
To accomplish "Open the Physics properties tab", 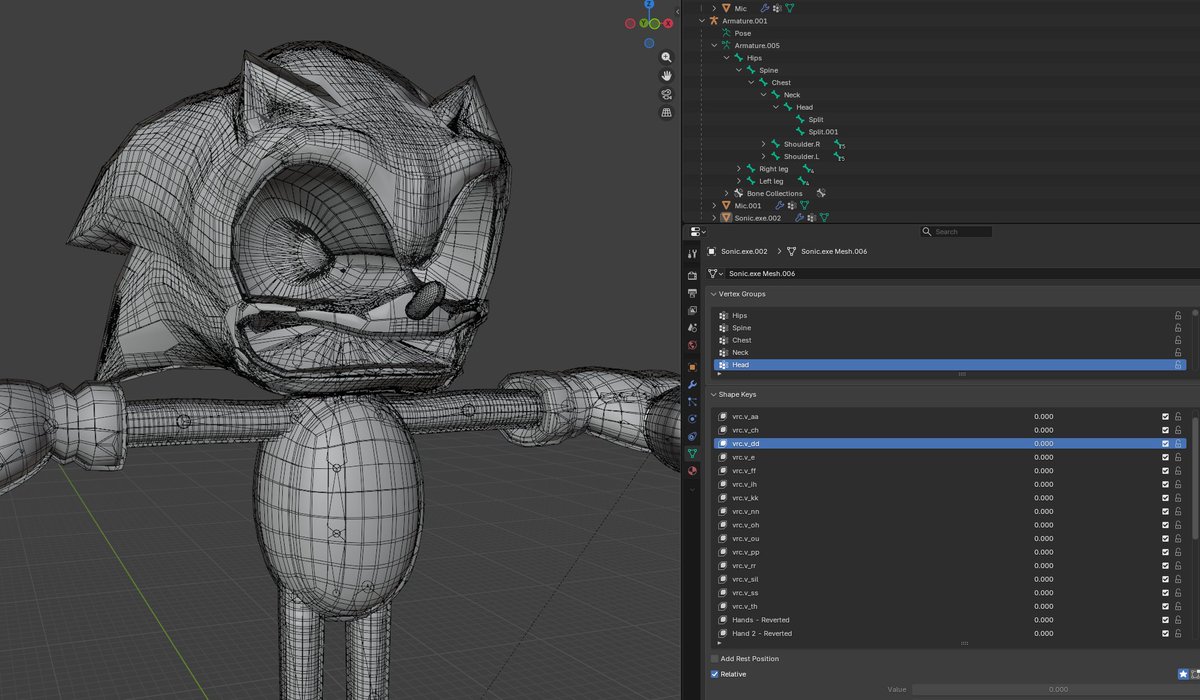I will [692, 419].
